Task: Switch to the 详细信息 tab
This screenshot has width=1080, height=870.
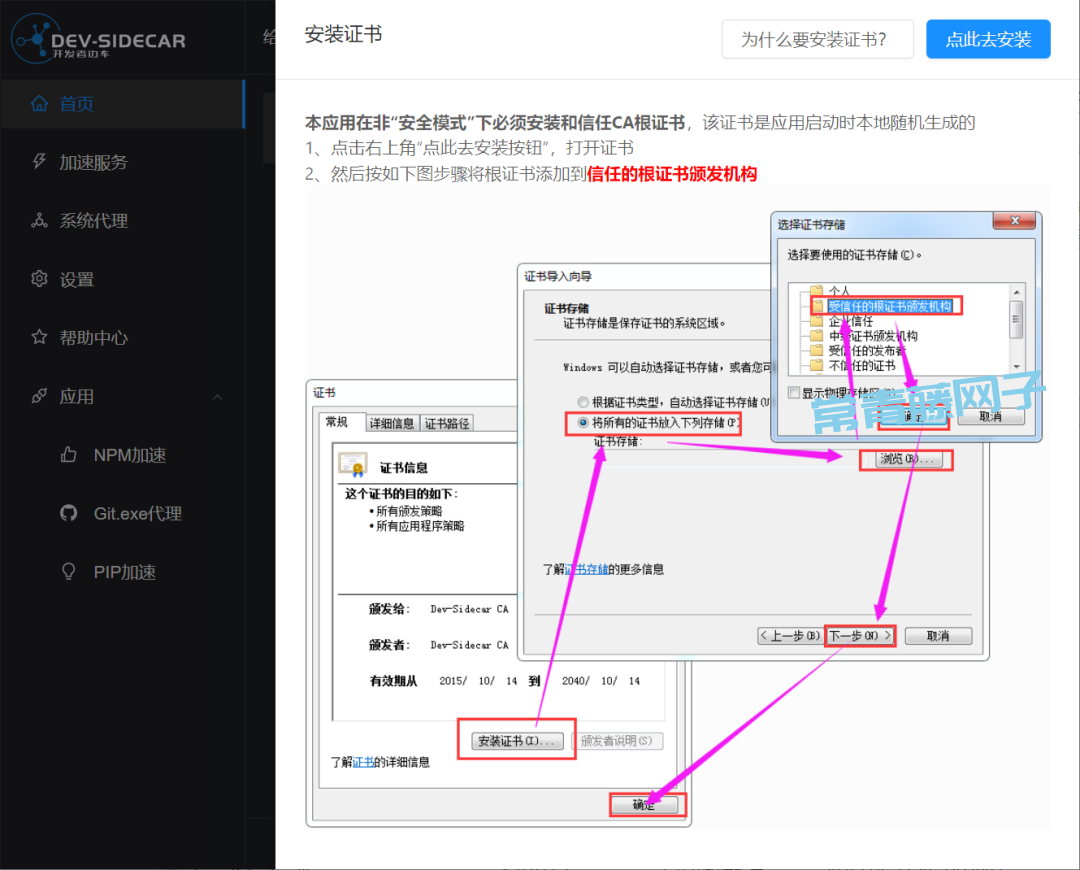Action: point(392,423)
